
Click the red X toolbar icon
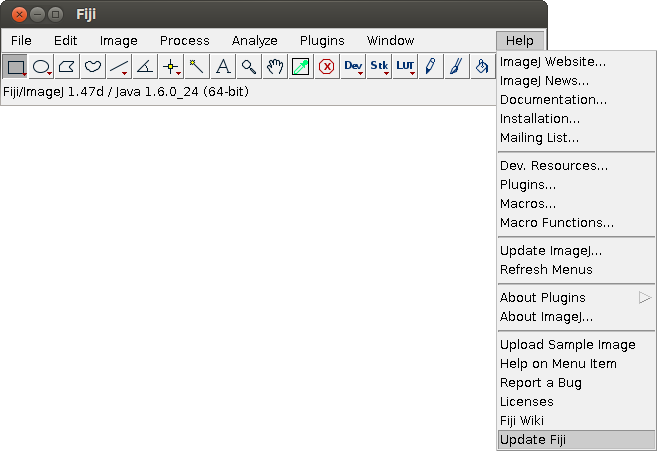pyautogui.click(x=327, y=66)
